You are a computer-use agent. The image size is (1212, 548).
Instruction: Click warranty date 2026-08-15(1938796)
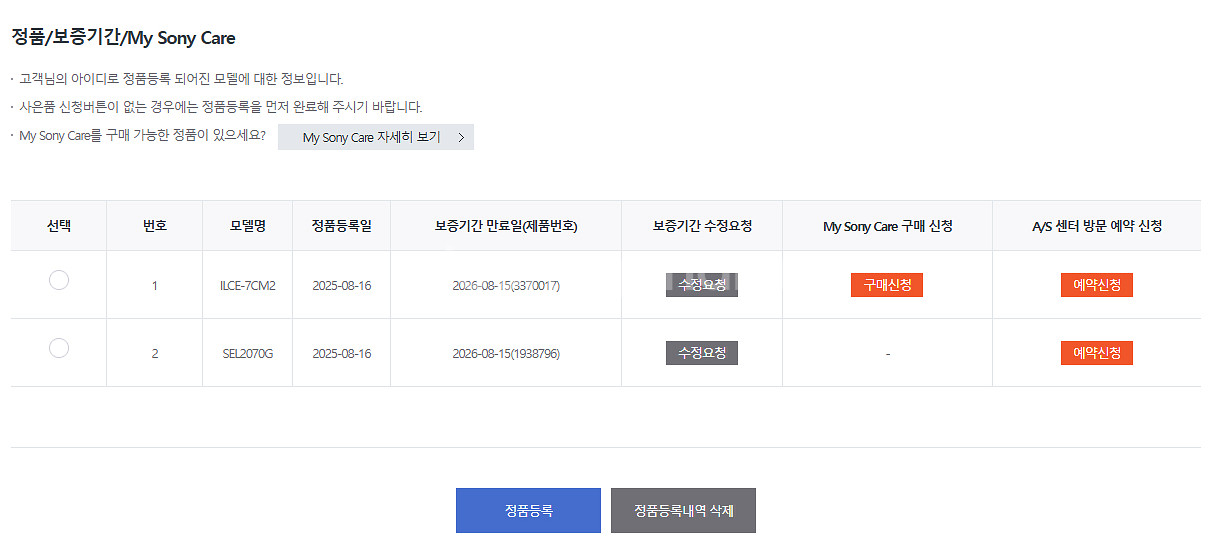coord(506,354)
